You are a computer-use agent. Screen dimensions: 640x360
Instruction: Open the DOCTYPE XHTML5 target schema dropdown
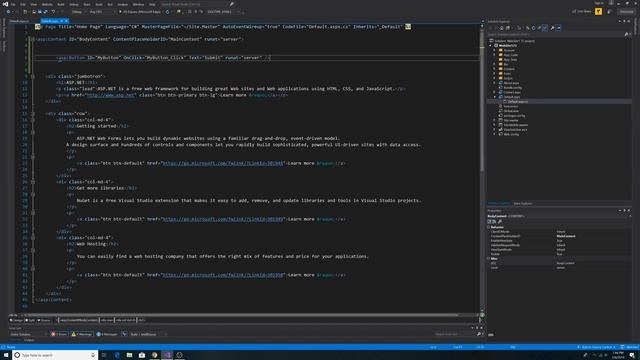pos(223,12)
